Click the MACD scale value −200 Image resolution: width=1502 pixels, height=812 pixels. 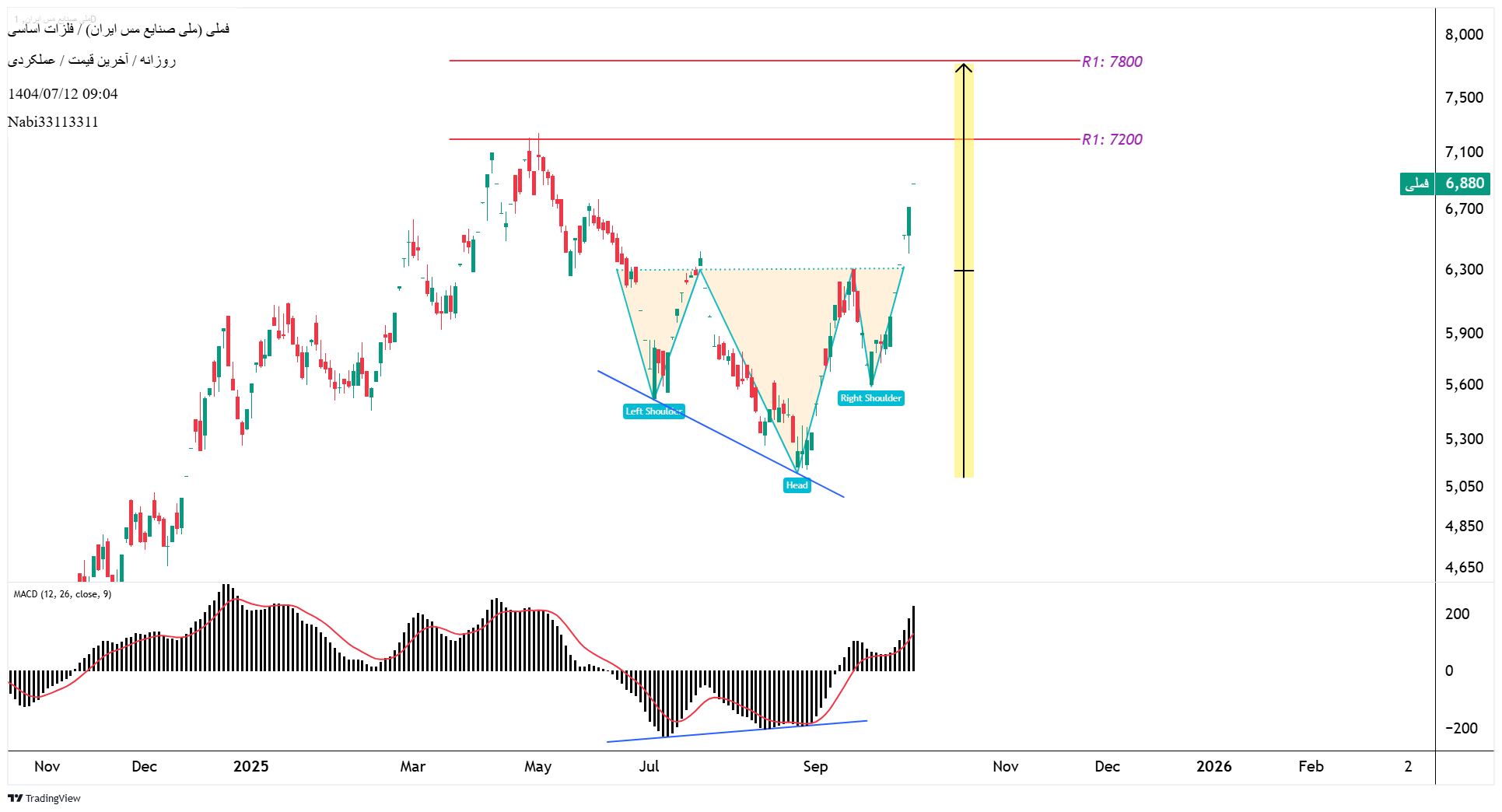(1461, 728)
